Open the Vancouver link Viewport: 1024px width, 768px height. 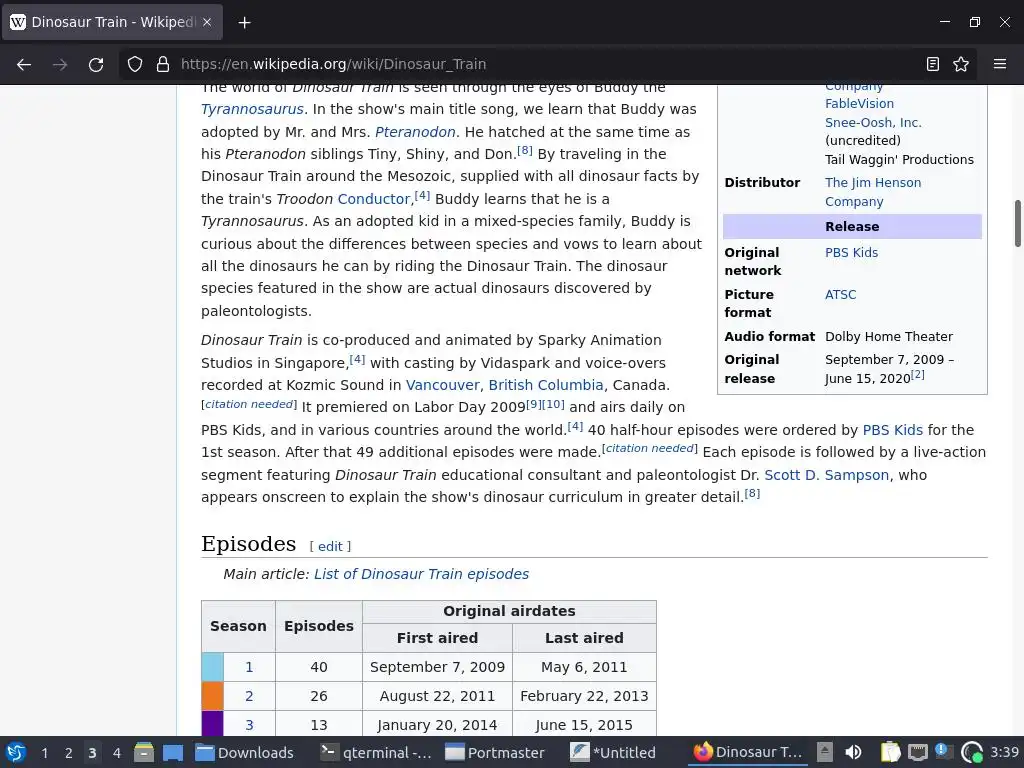click(x=443, y=385)
